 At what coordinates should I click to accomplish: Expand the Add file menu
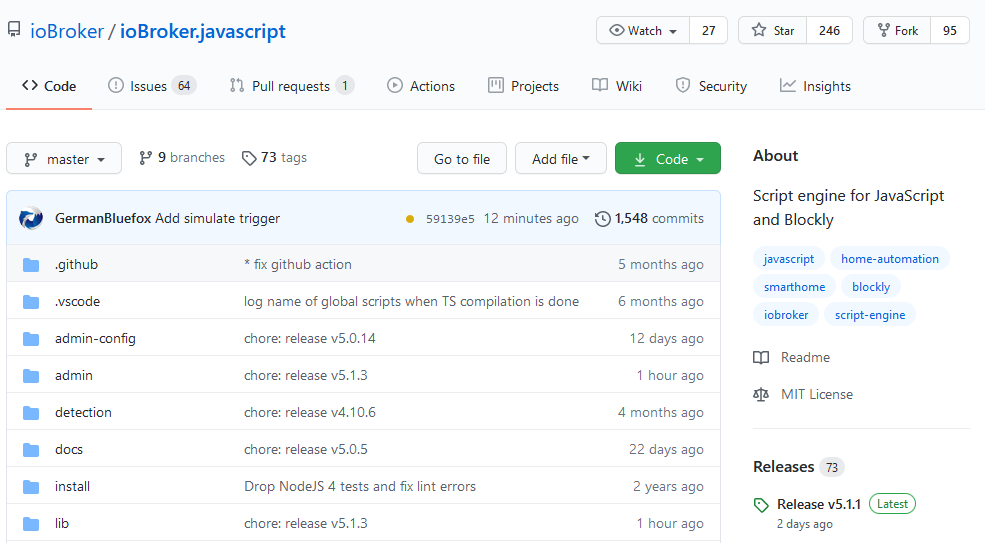561,159
